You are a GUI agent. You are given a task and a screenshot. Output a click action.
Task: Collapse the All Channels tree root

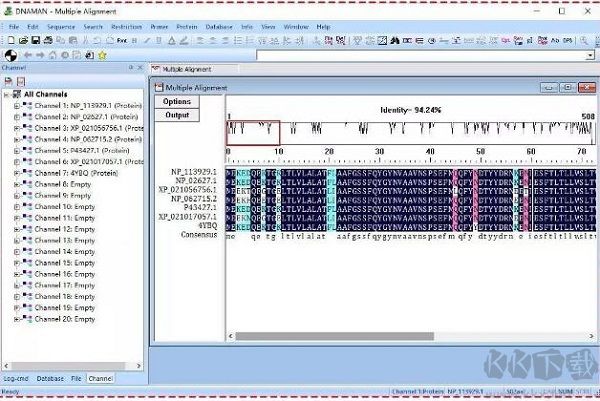pos(7,94)
